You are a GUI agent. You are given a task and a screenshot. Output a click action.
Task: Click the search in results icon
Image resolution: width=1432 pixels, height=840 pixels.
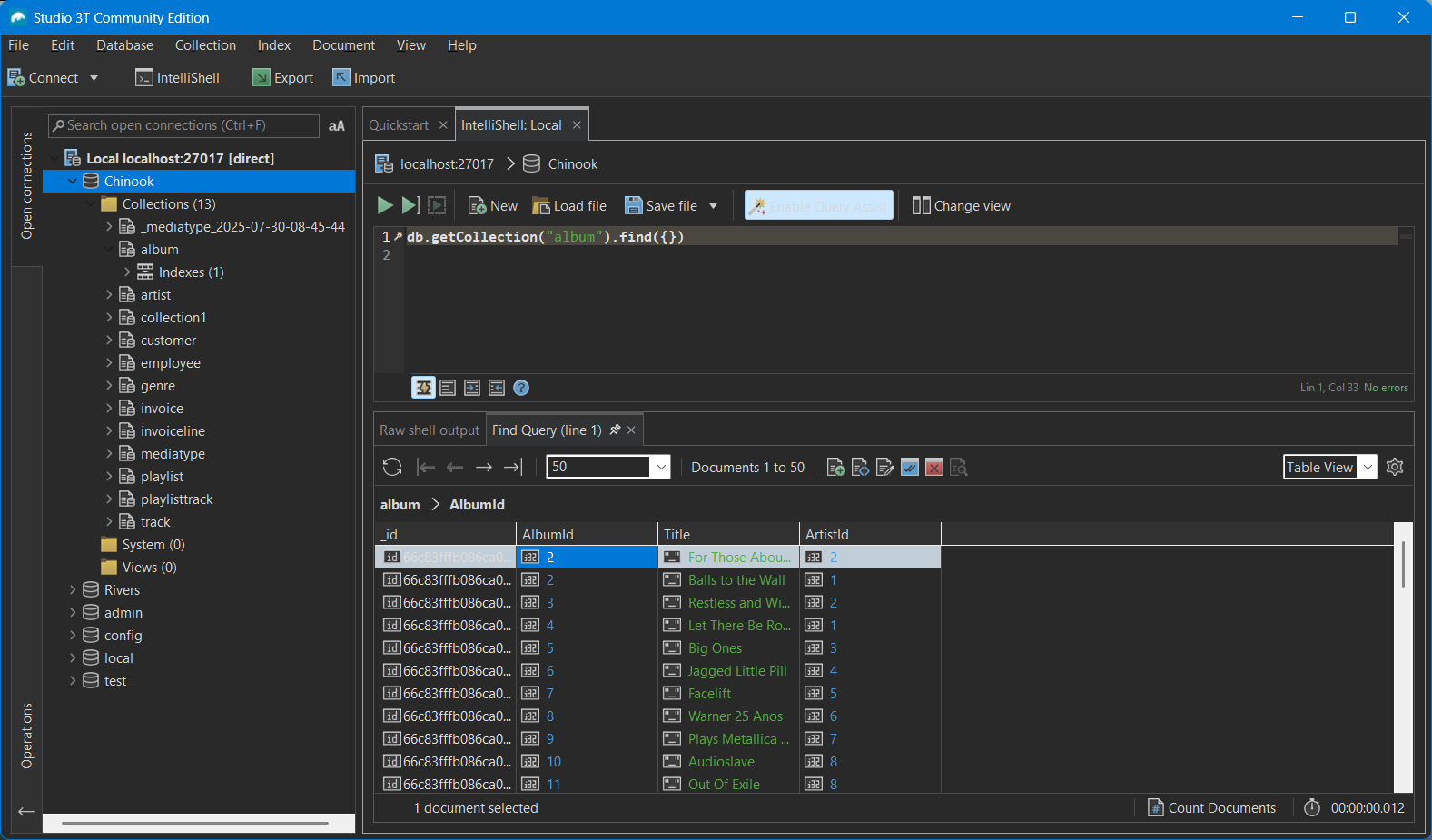click(x=958, y=467)
